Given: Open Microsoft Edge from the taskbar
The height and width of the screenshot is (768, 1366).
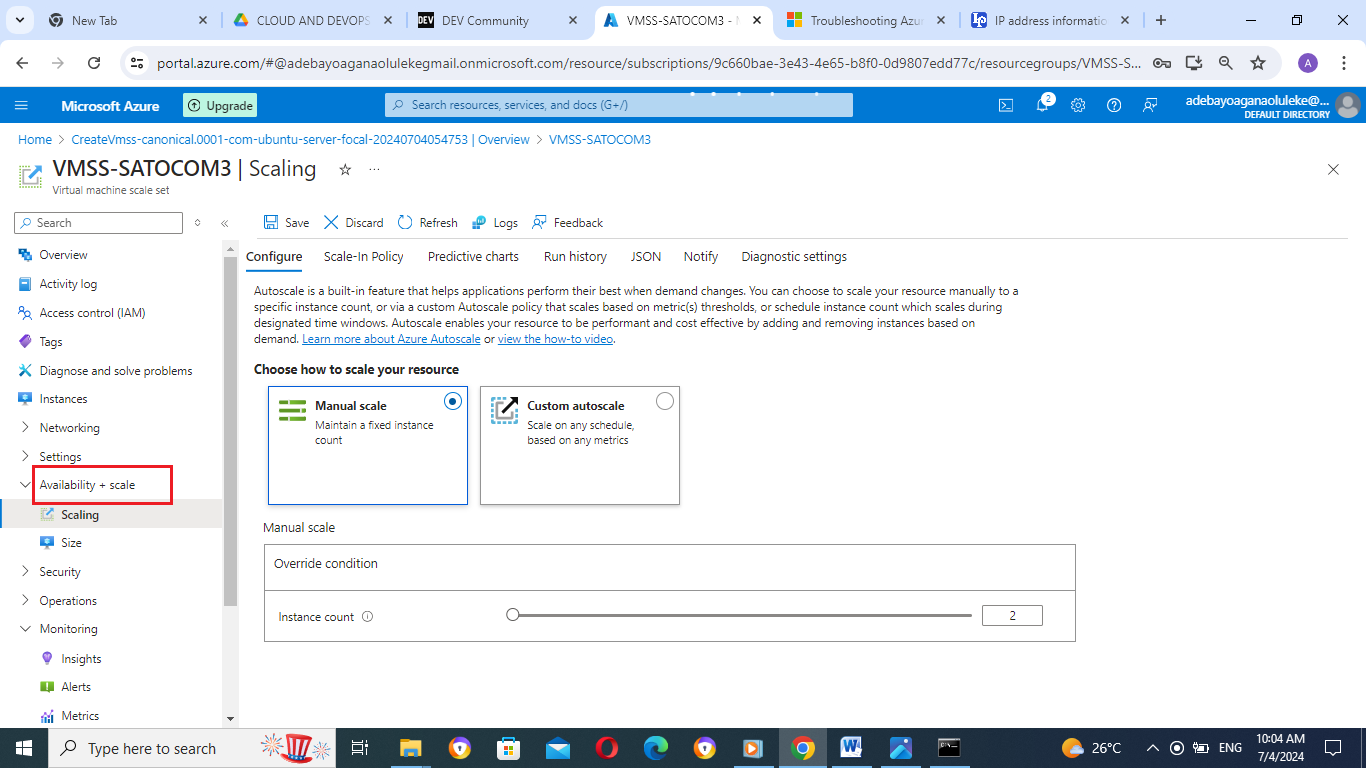Looking at the screenshot, I should [x=656, y=748].
